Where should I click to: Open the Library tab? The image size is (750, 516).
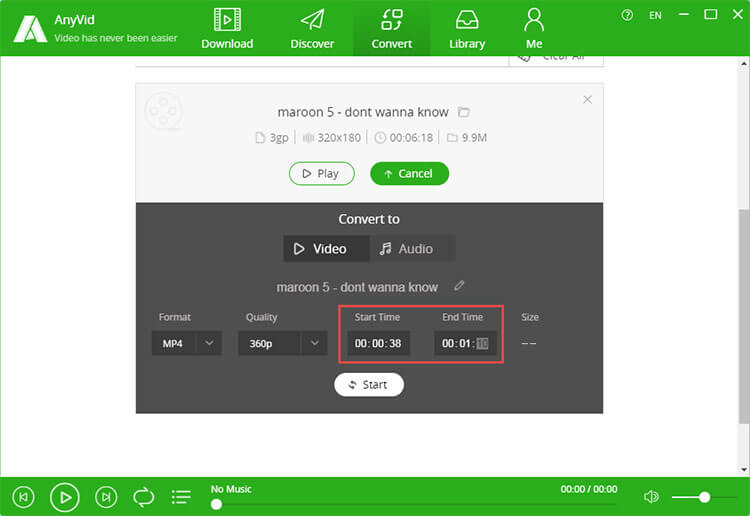[x=467, y=29]
